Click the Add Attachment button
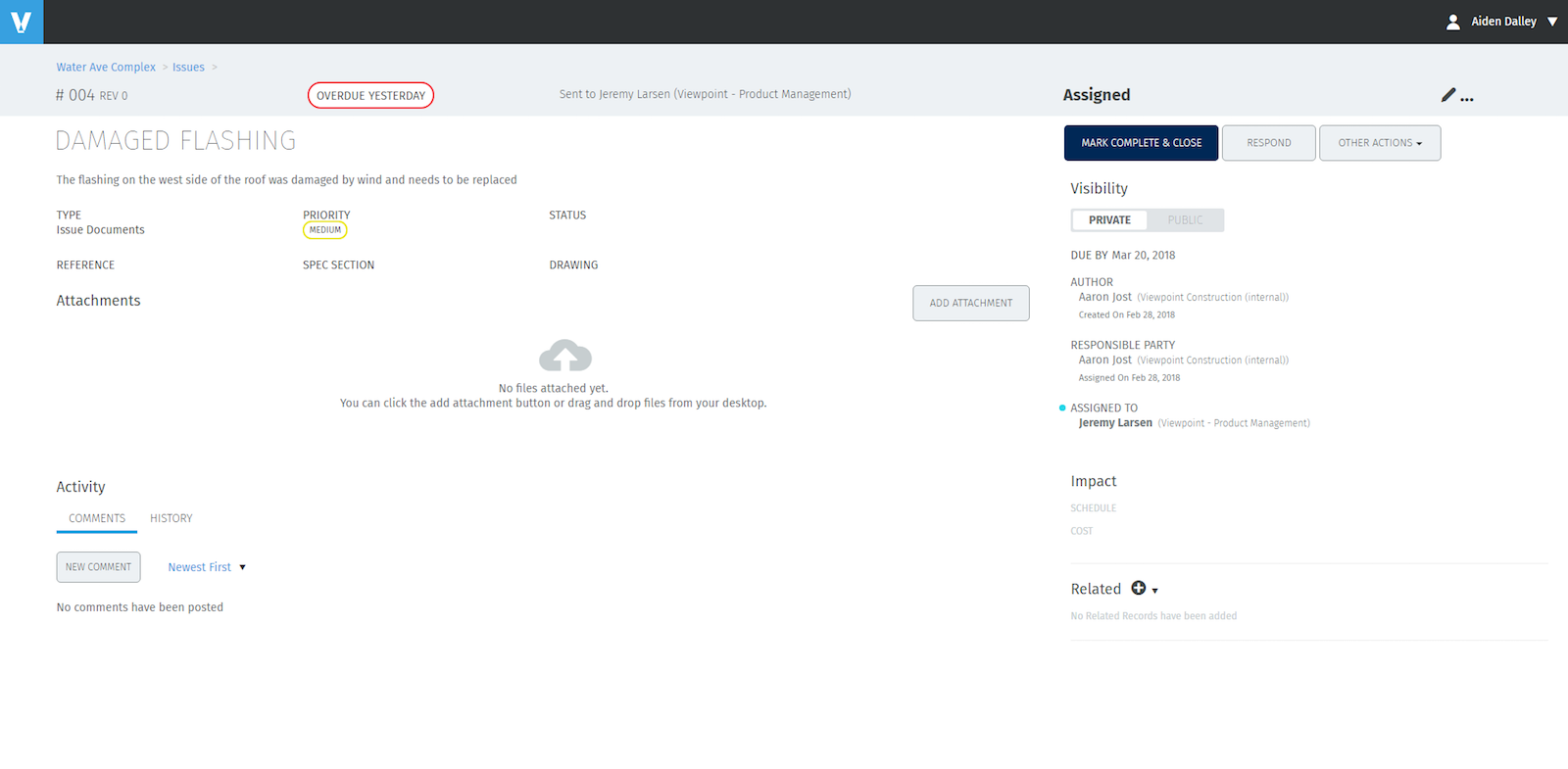Screen dimensions: 1568x769 click(x=971, y=304)
